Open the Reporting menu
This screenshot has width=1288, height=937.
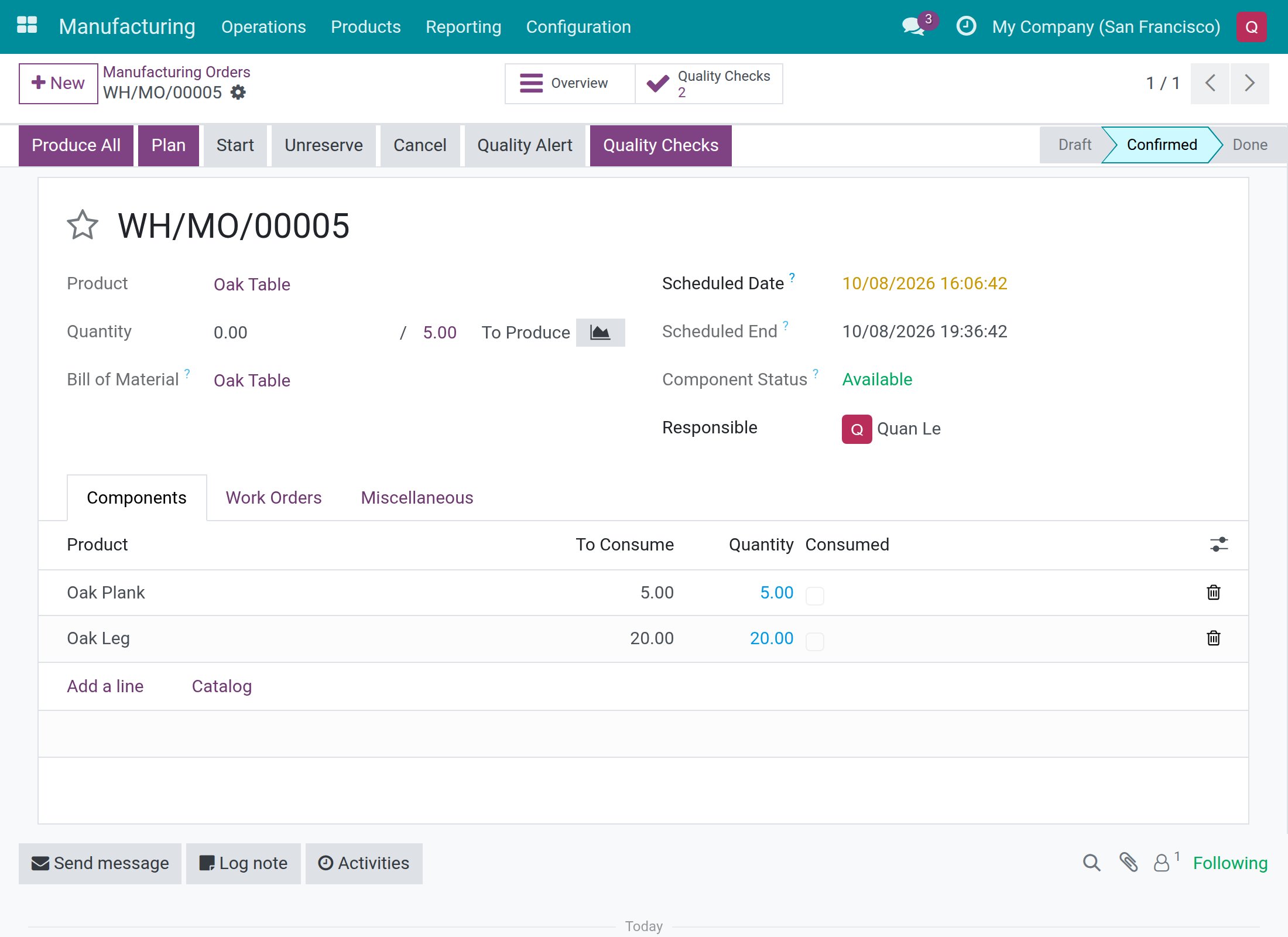tap(463, 27)
